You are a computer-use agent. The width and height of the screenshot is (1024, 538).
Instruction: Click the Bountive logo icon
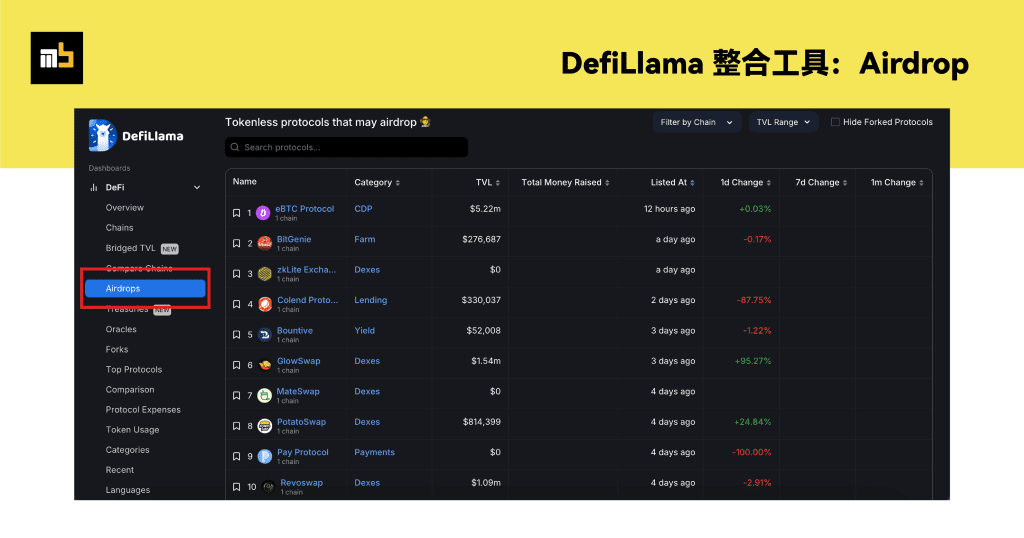point(264,335)
